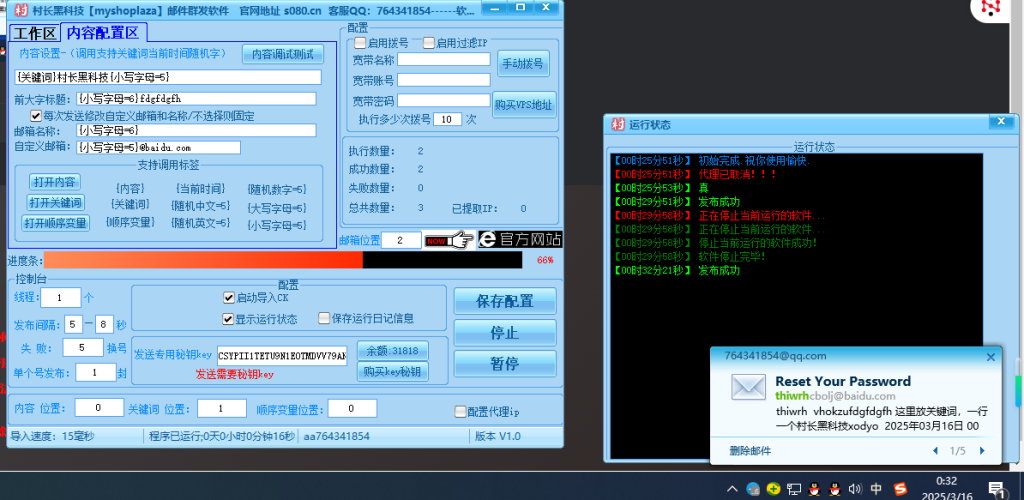Enable the 配置代理ip checkbox
The height and width of the screenshot is (500, 1024).
click(460, 412)
